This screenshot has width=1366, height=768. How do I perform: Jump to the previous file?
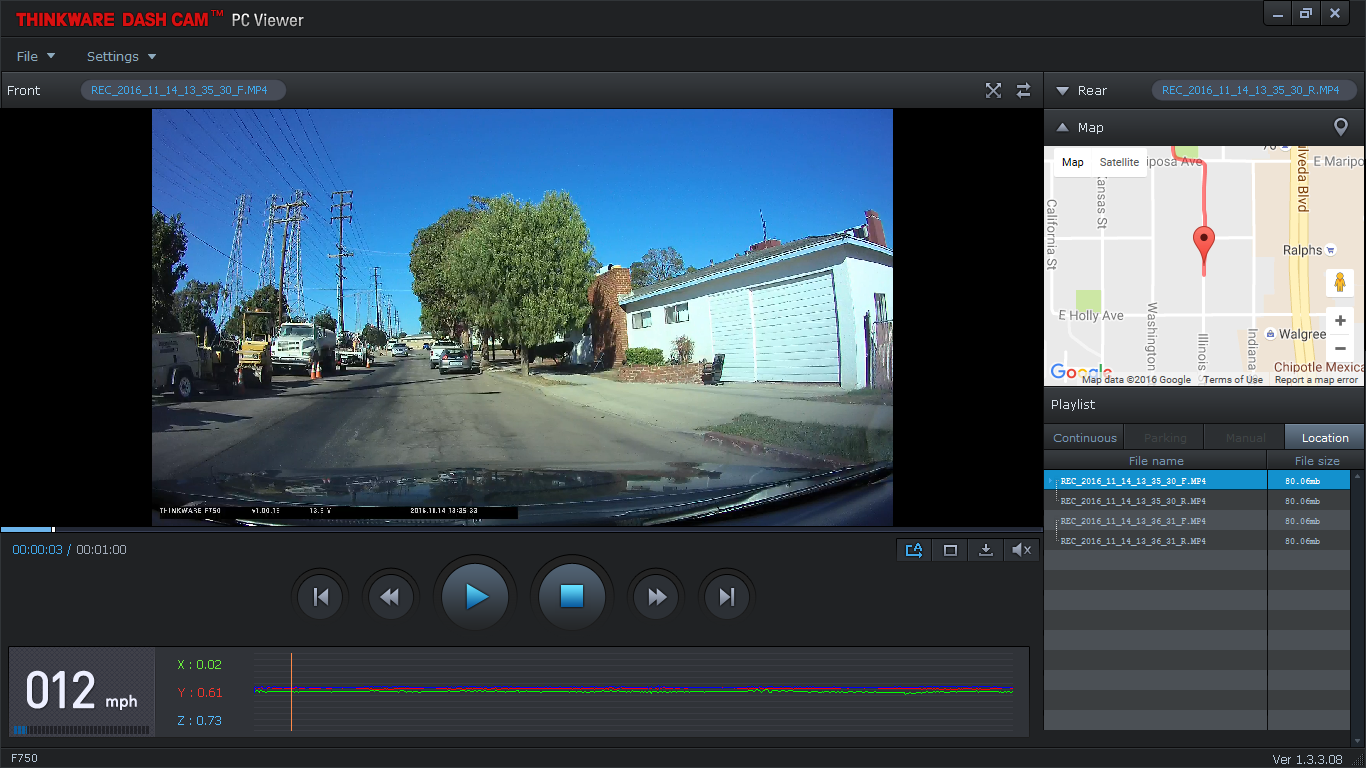(x=320, y=597)
